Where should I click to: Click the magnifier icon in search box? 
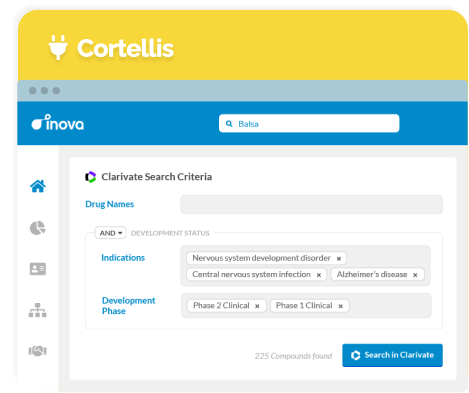point(229,124)
